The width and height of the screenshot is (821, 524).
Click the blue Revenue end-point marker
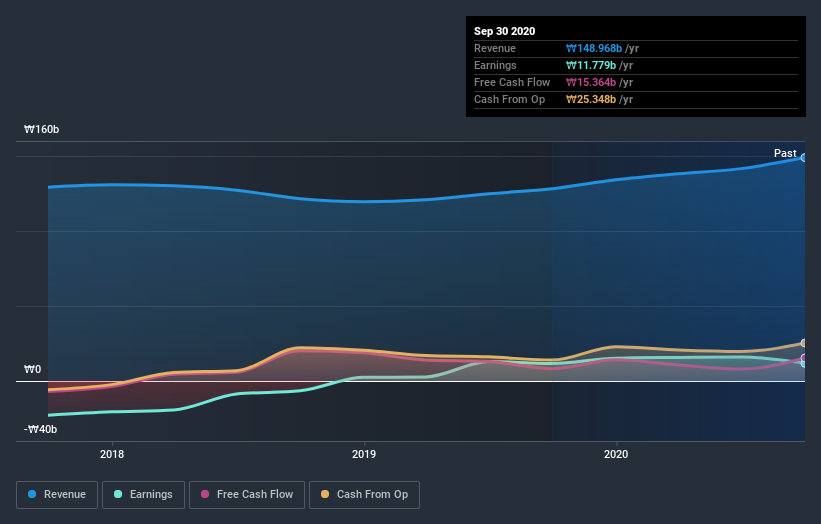point(803,158)
